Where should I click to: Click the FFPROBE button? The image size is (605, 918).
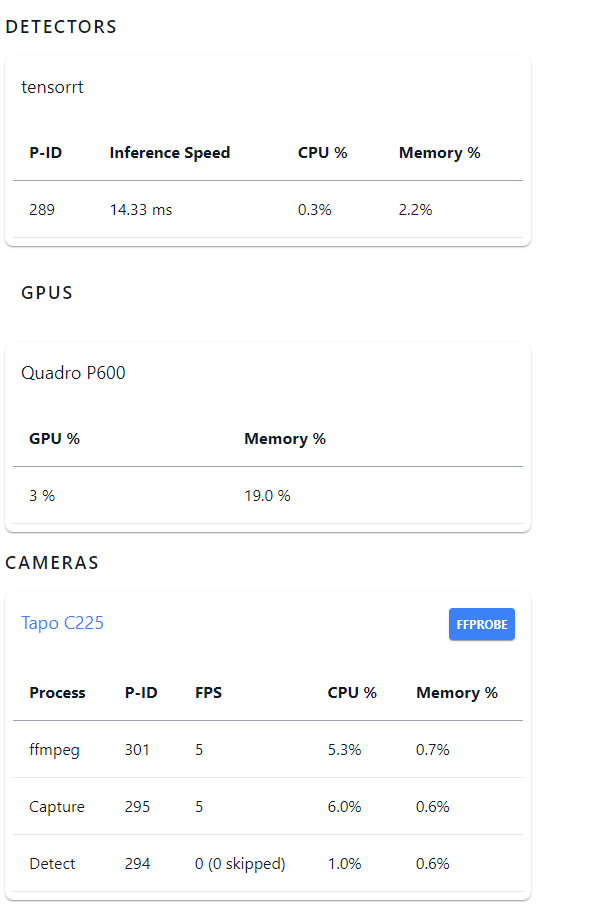pyautogui.click(x=481, y=623)
